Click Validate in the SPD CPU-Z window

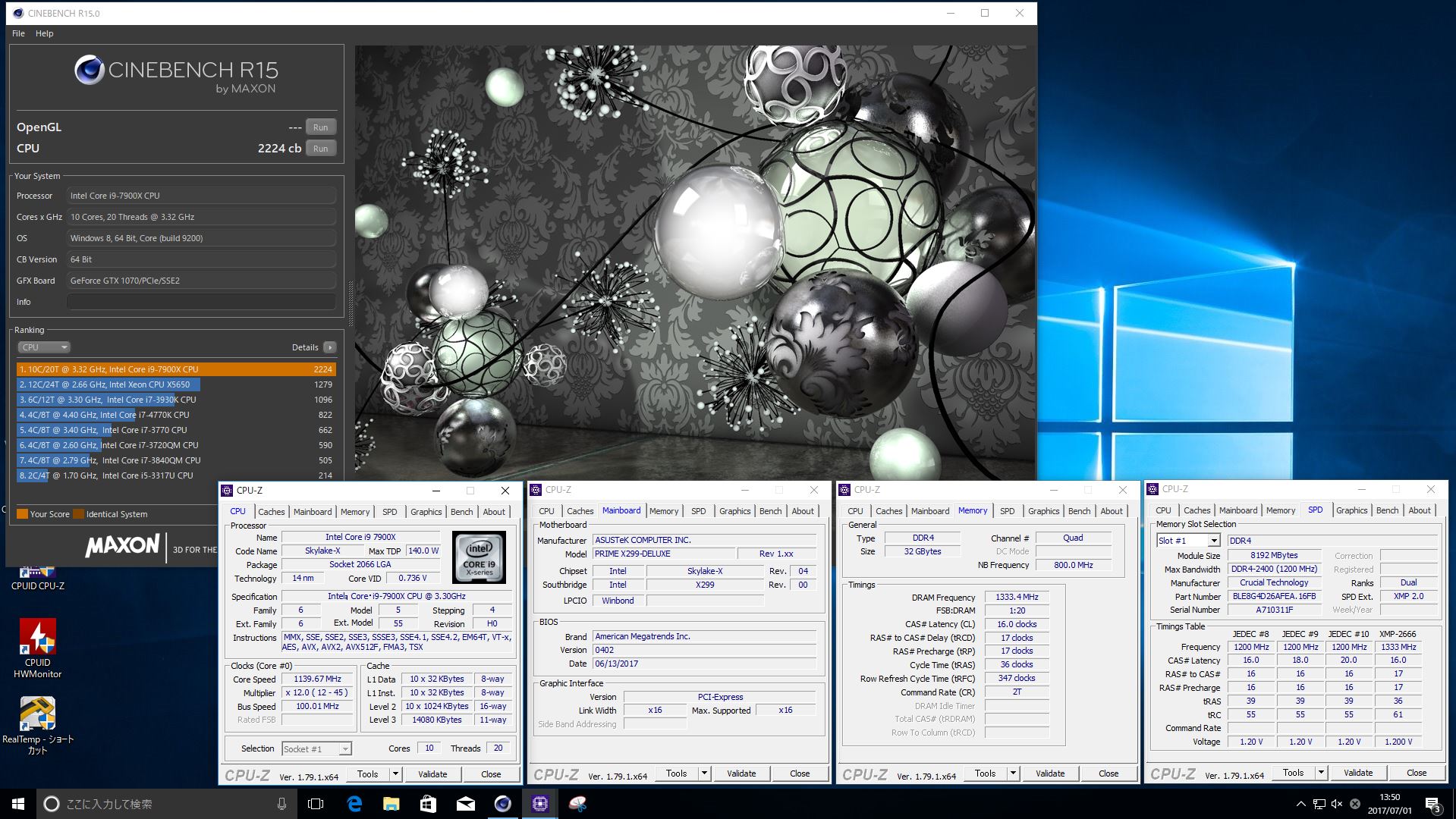[x=1358, y=773]
